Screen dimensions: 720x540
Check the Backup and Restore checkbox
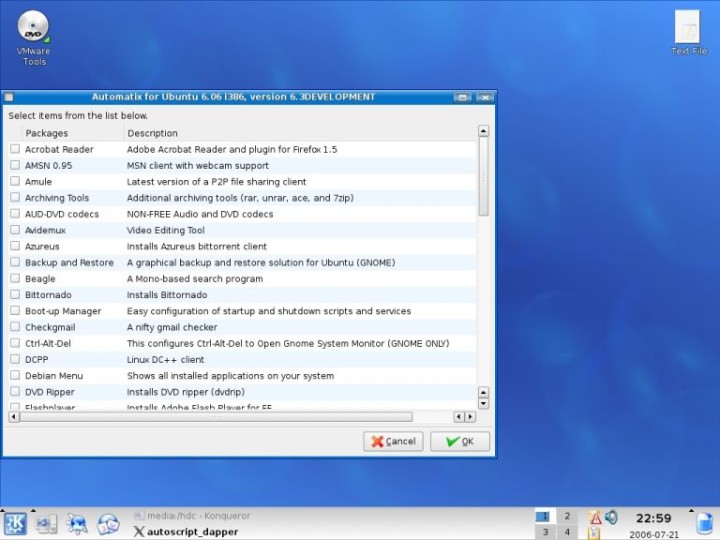click(15, 262)
